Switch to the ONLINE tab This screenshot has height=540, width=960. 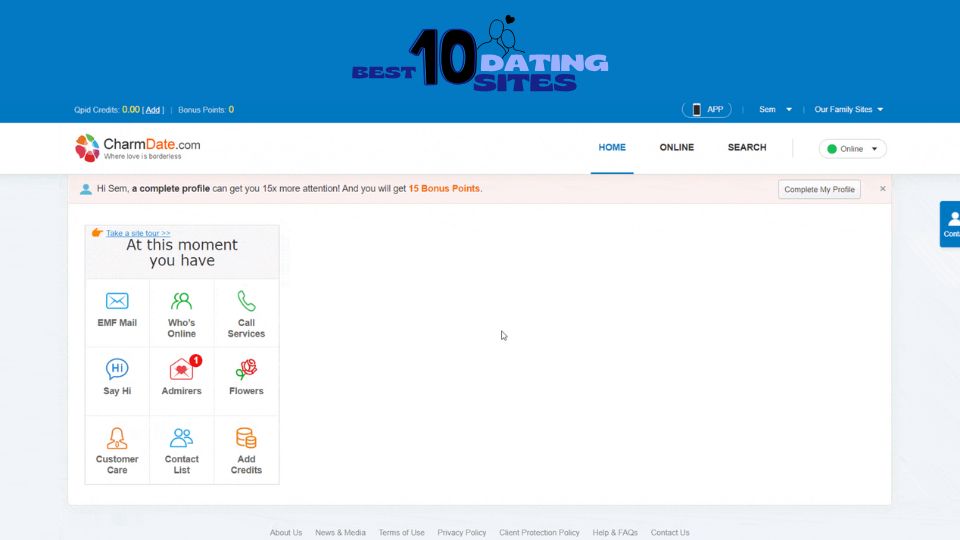click(677, 148)
